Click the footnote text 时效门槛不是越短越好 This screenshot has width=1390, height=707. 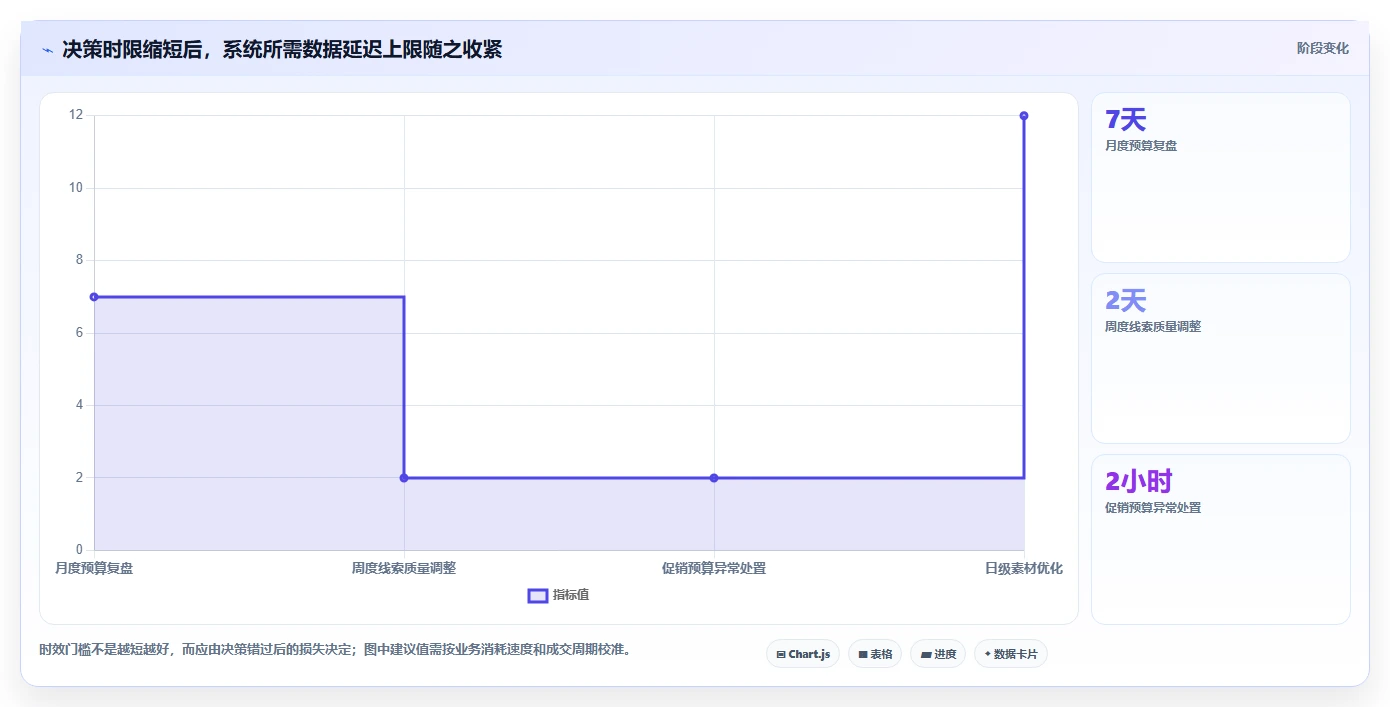click(105, 650)
